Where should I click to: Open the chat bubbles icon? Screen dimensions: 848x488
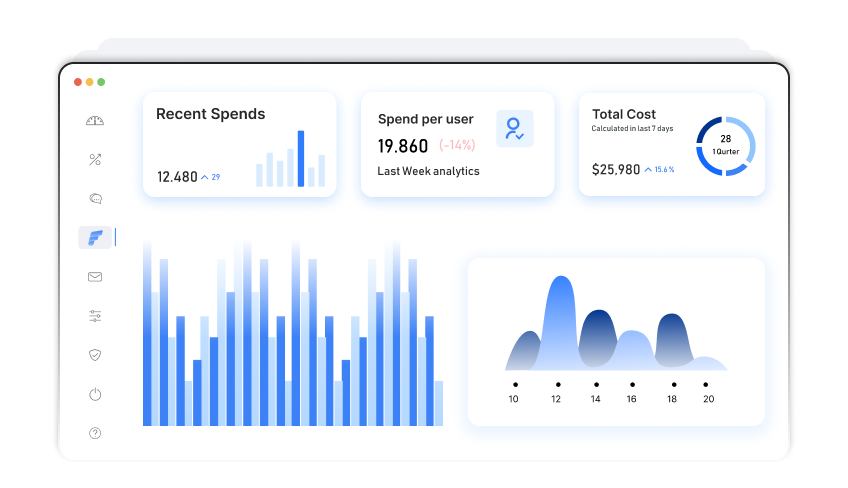point(95,199)
